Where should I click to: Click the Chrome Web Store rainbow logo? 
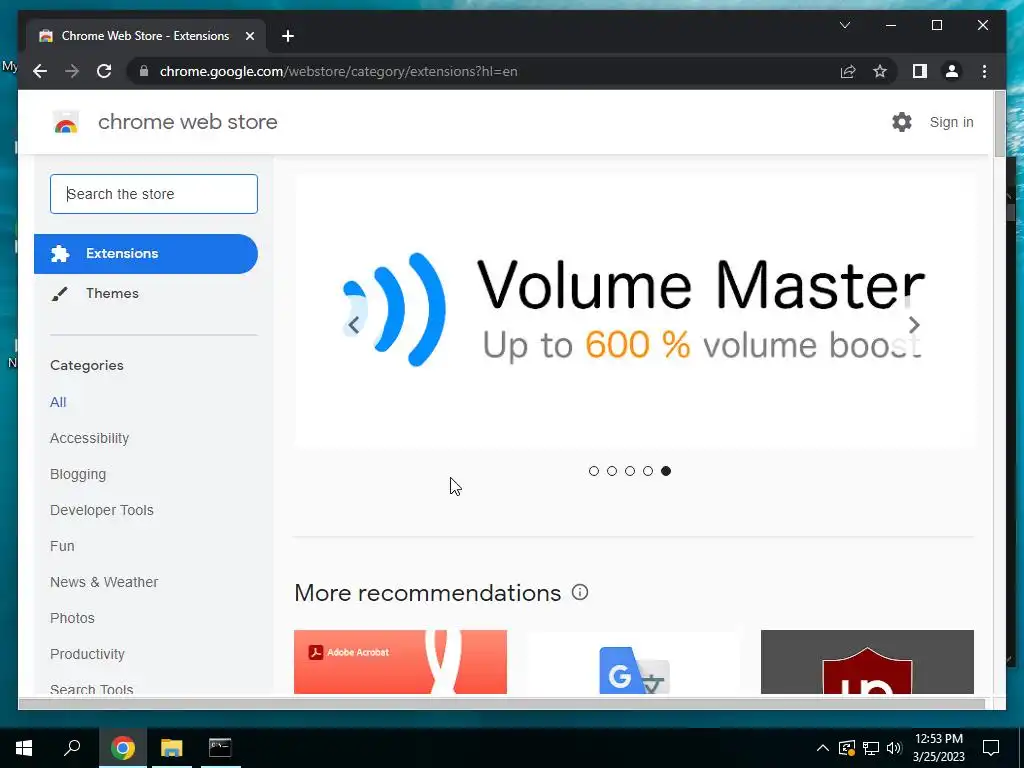coord(65,122)
